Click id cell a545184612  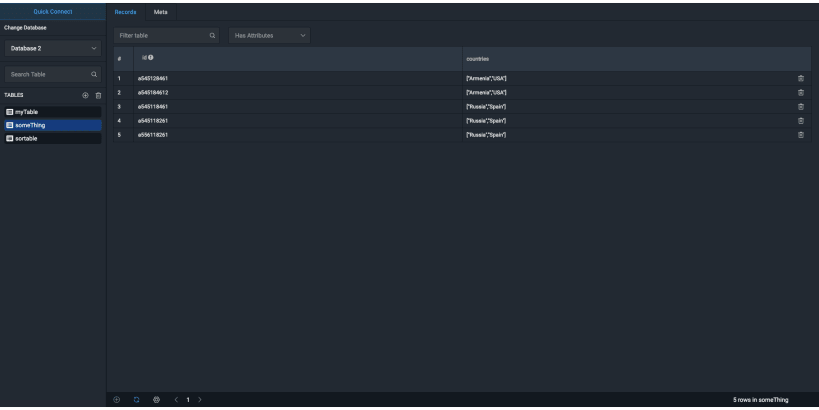298,92
